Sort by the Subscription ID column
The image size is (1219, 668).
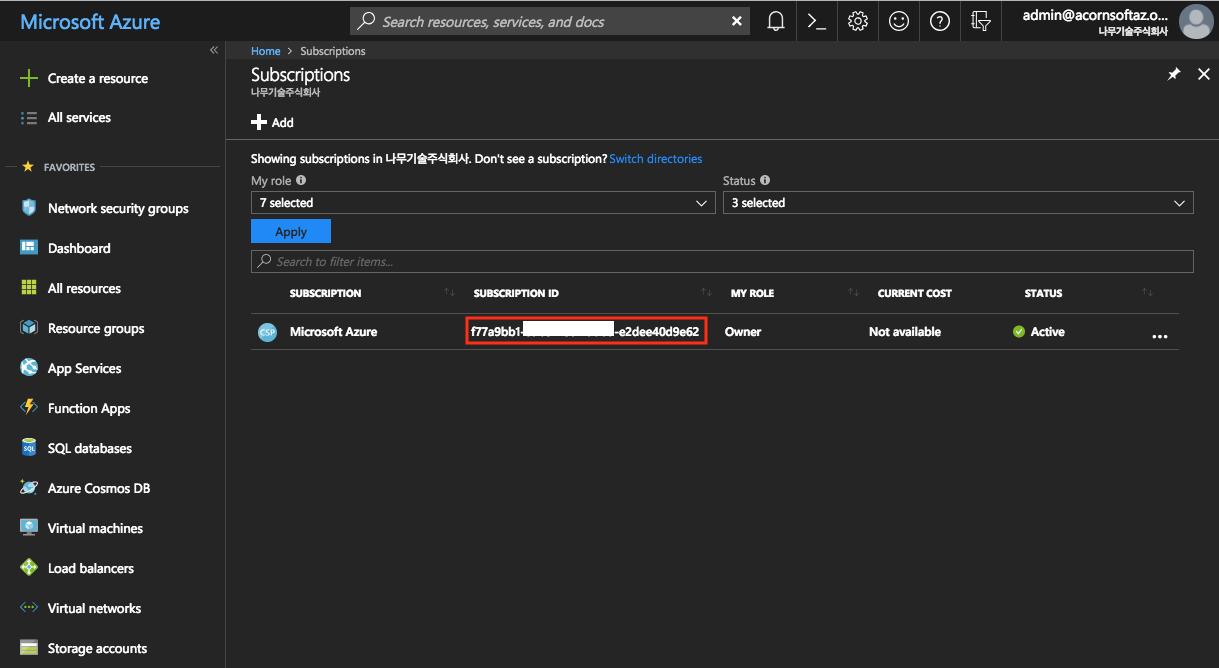tap(706, 293)
